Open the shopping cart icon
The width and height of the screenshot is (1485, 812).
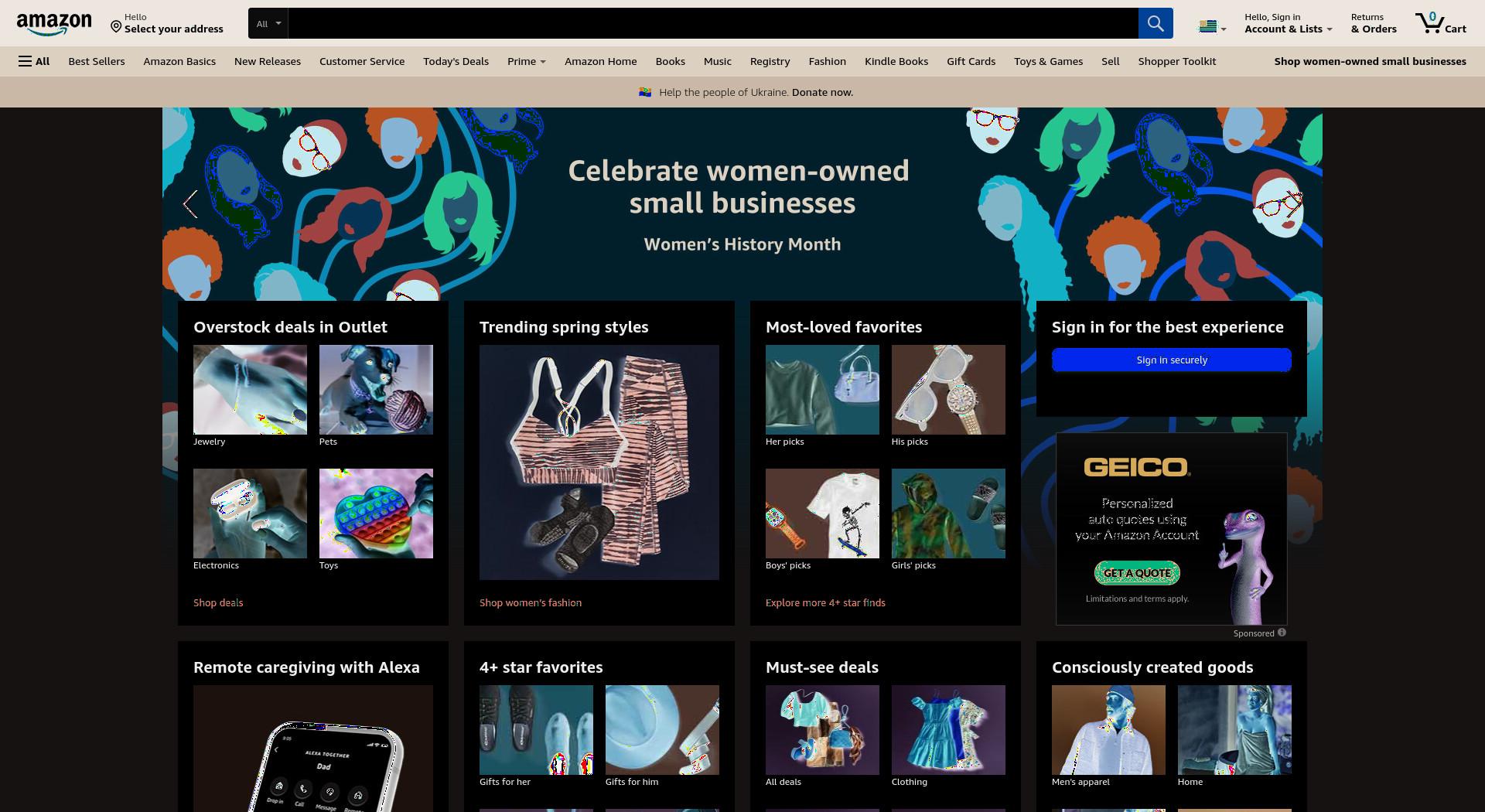coord(1440,23)
